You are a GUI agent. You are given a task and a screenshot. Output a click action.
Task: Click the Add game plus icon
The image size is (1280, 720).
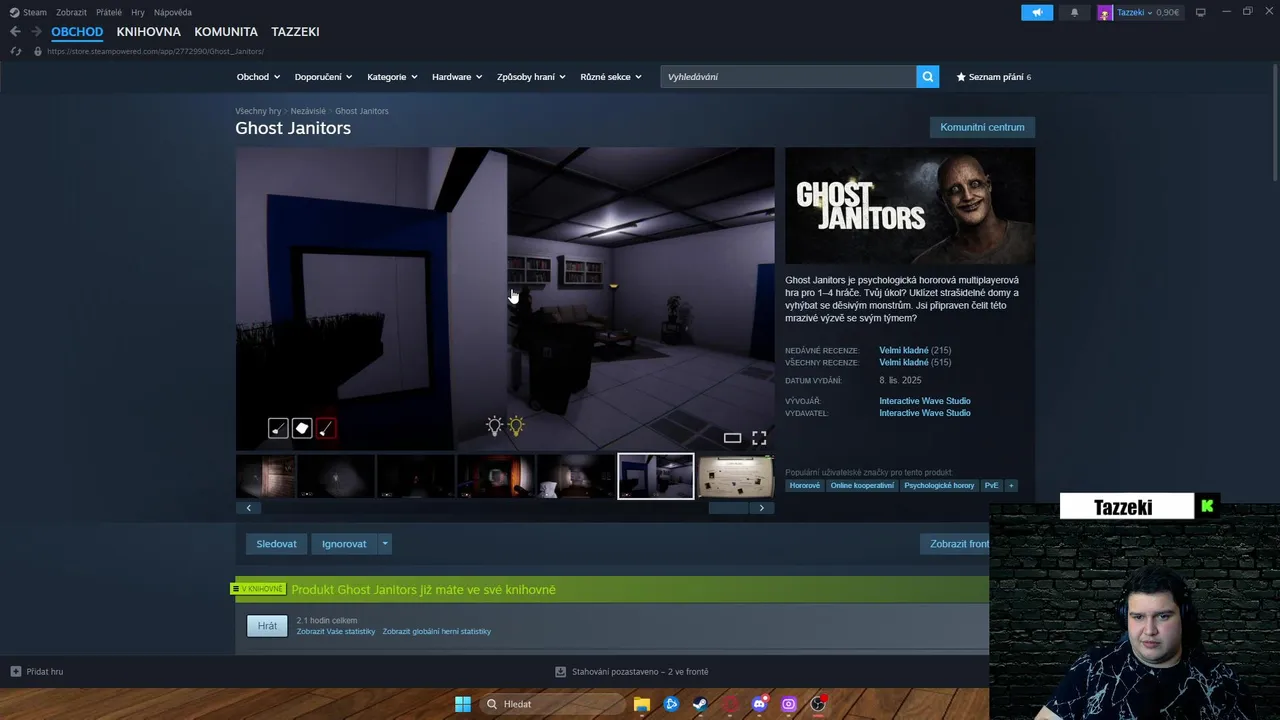(x=15, y=671)
